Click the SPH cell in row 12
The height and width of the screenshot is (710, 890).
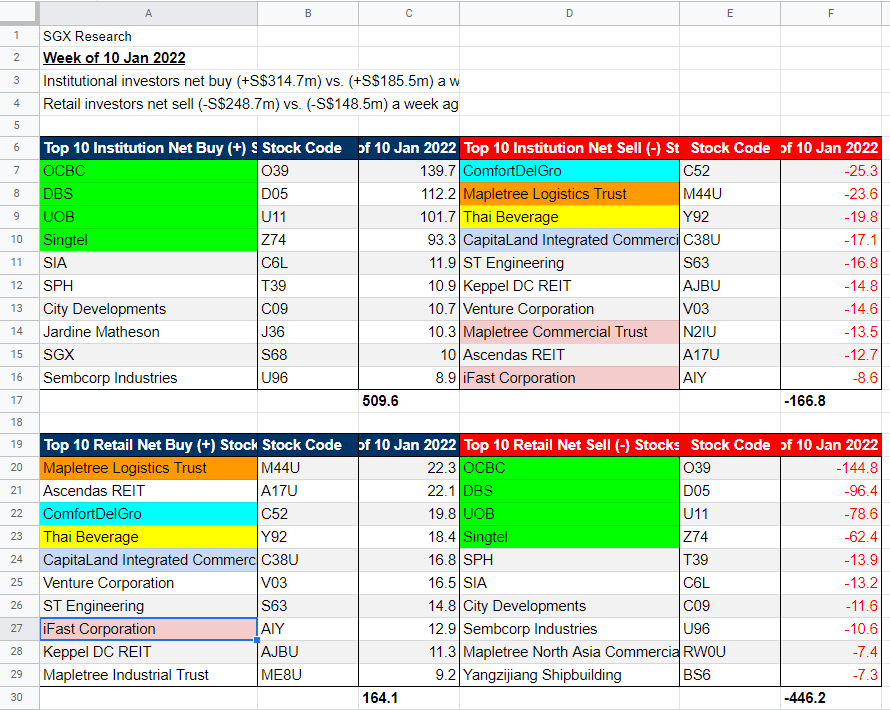point(149,286)
